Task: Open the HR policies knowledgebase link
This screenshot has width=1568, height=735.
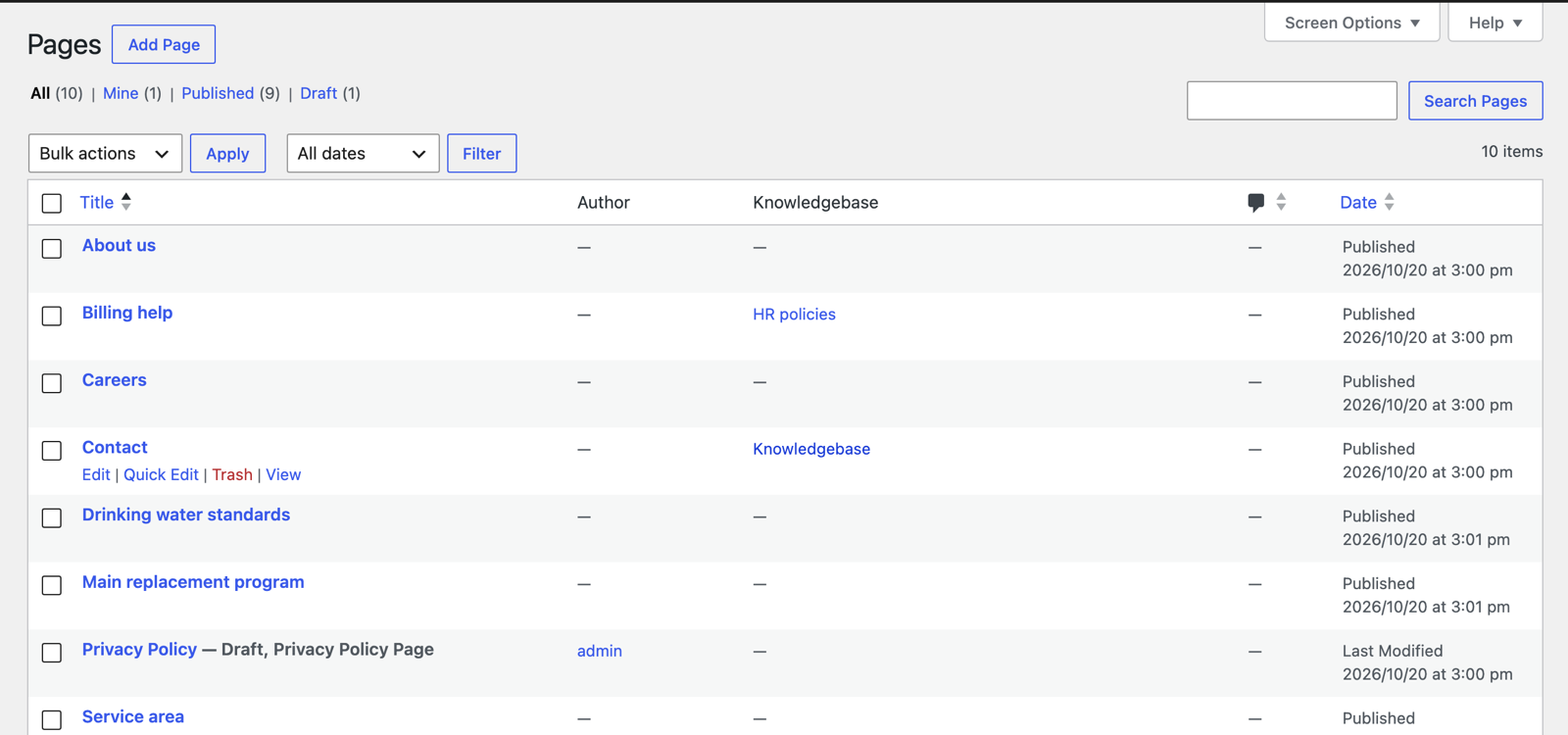Action: 794,315
